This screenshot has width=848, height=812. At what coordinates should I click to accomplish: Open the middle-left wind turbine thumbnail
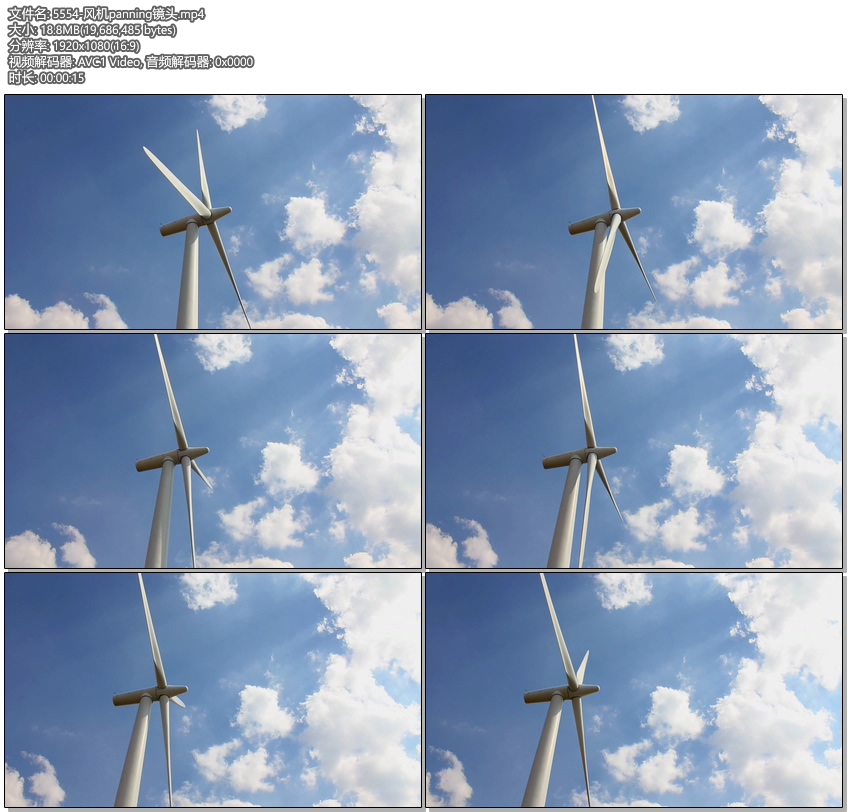coord(213,451)
